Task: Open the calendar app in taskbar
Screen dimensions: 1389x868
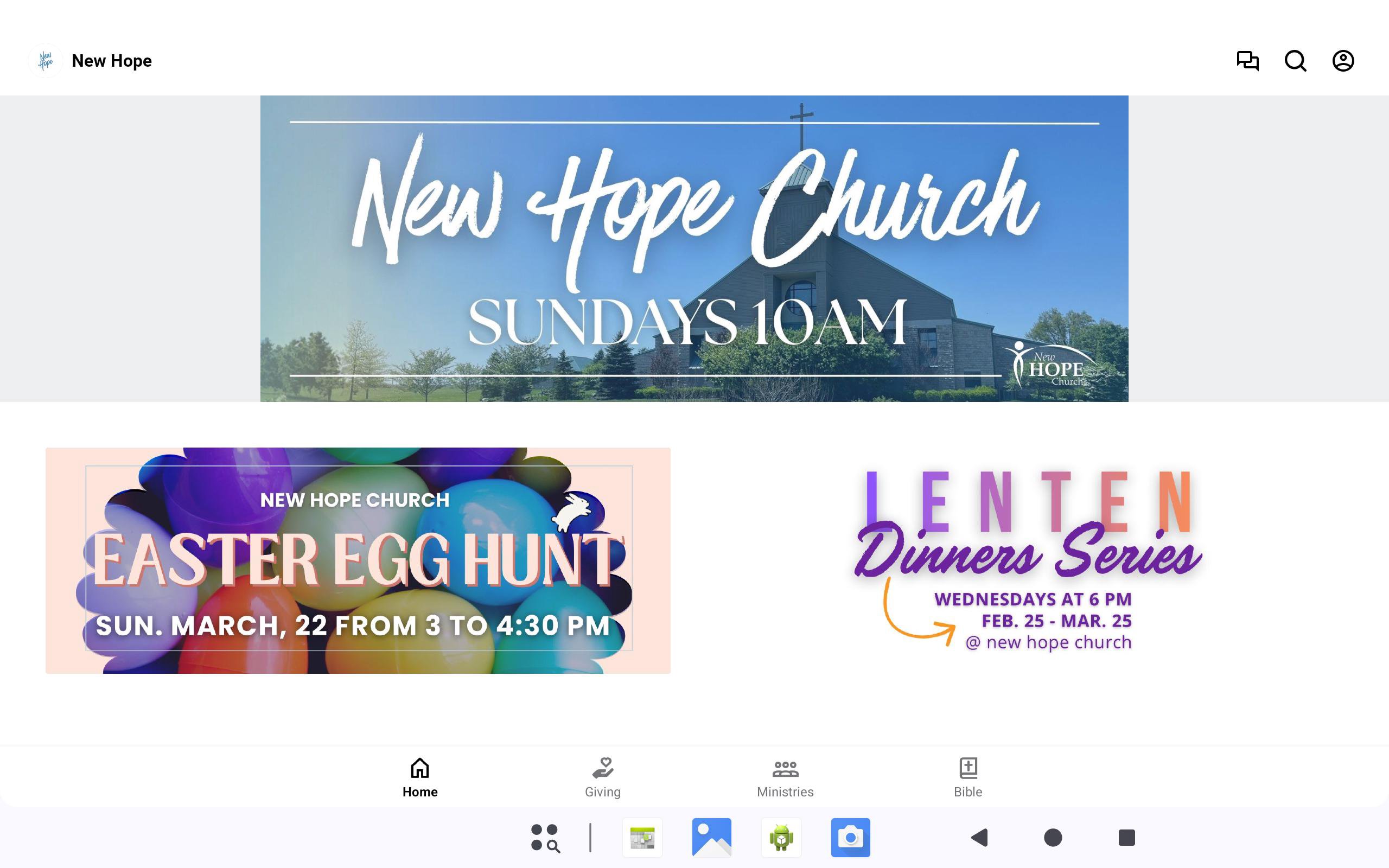Action: point(642,838)
